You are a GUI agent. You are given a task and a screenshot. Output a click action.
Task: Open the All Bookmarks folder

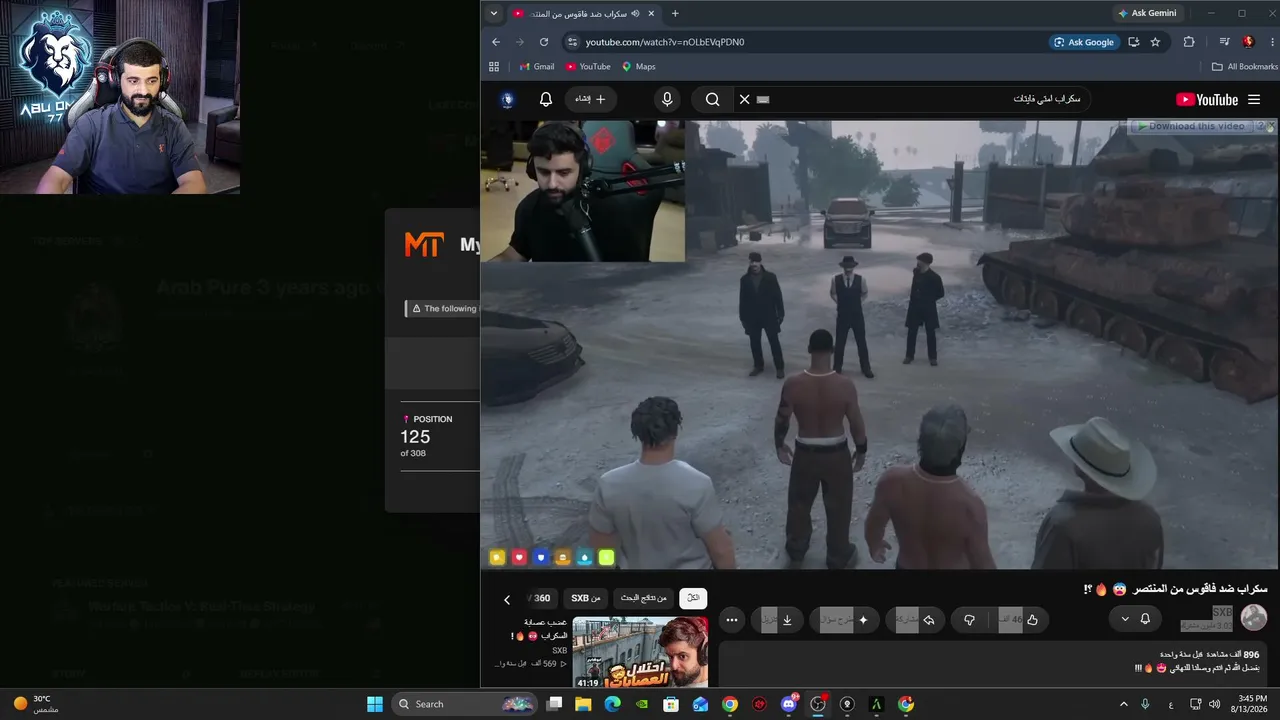pyautogui.click(x=1244, y=67)
